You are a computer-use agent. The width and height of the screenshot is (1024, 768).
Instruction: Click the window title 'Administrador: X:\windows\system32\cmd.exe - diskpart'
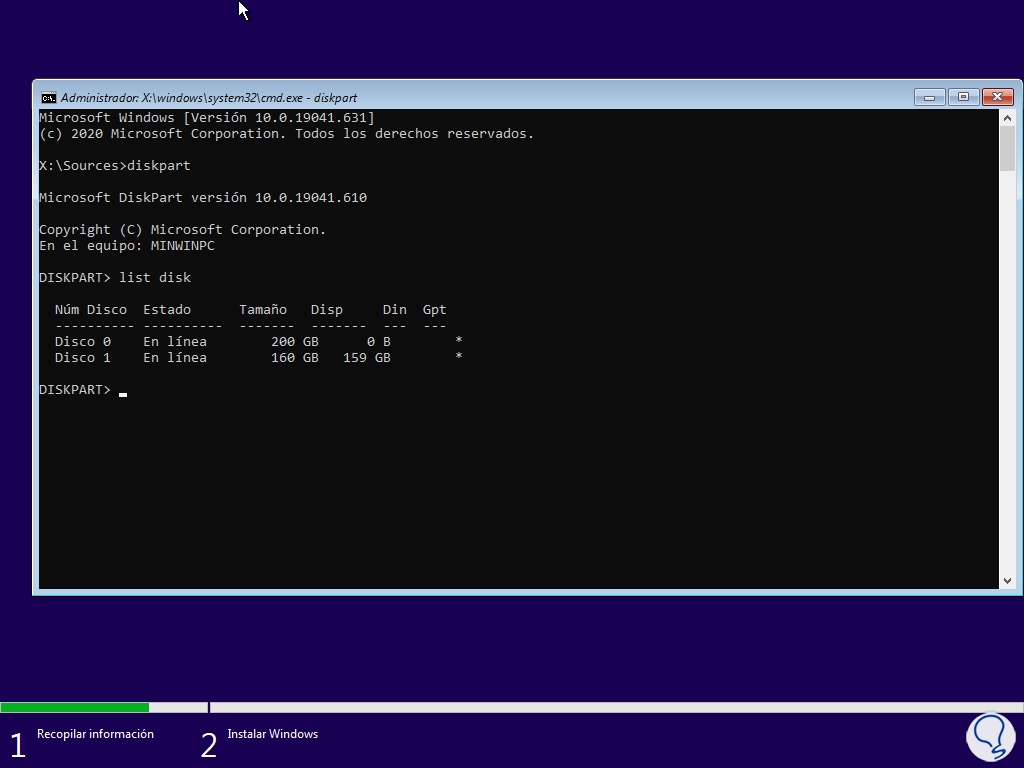click(x=209, y=98)
